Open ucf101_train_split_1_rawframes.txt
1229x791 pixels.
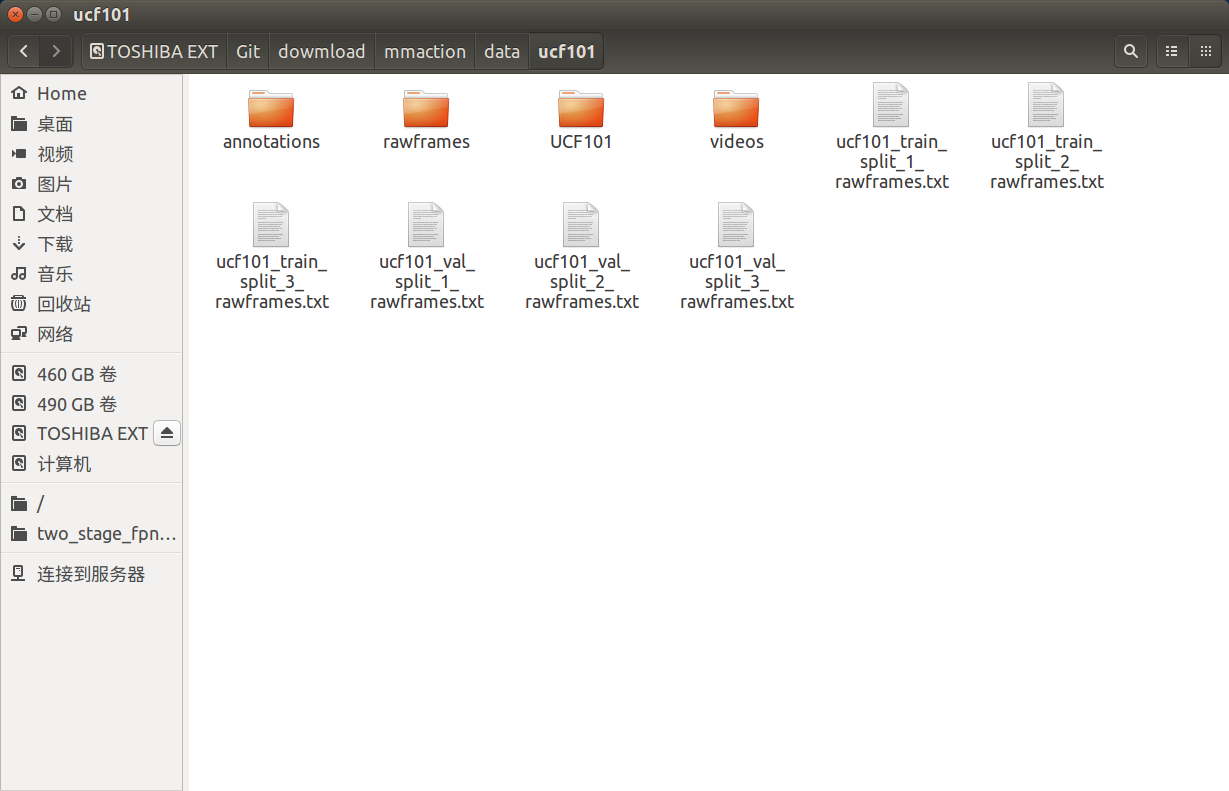(891, 107)
